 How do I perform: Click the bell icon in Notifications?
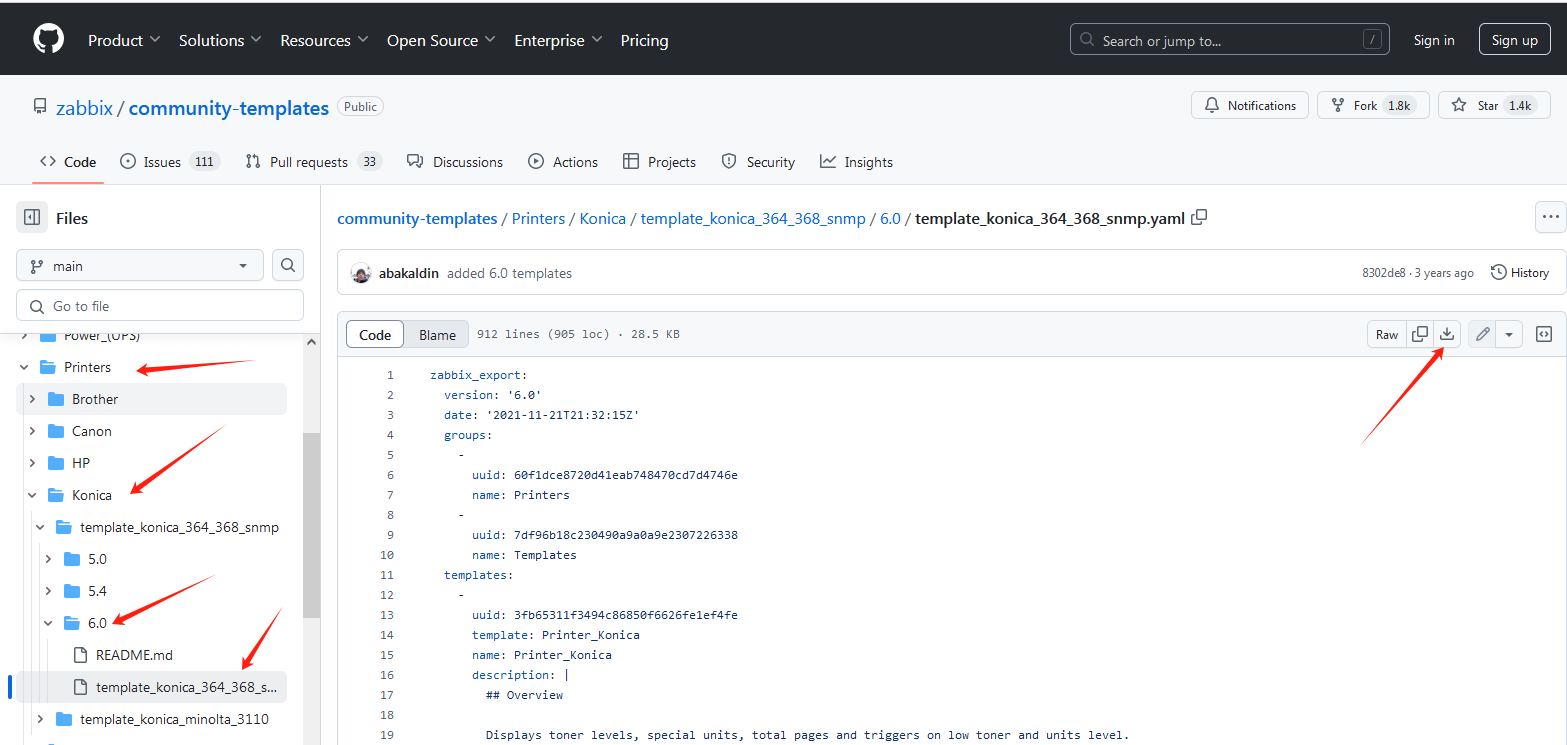pyautogui.click(x=1212, y=105)
